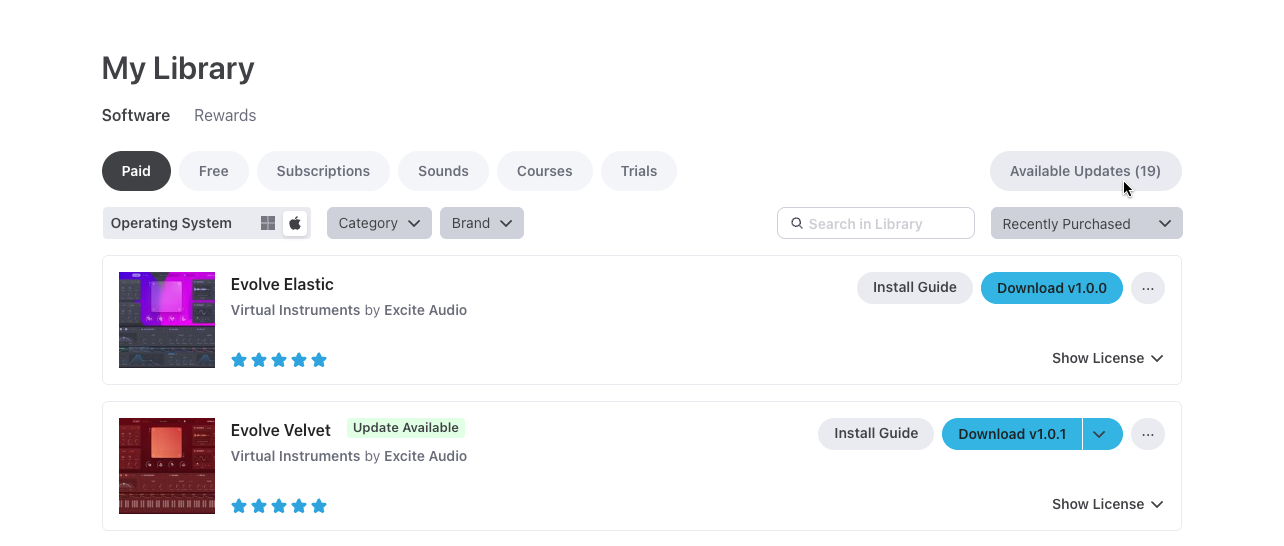Screen dimensions: 1284x546
Task: Show Available Updates (19)
Action: (x=1085, y=171)
